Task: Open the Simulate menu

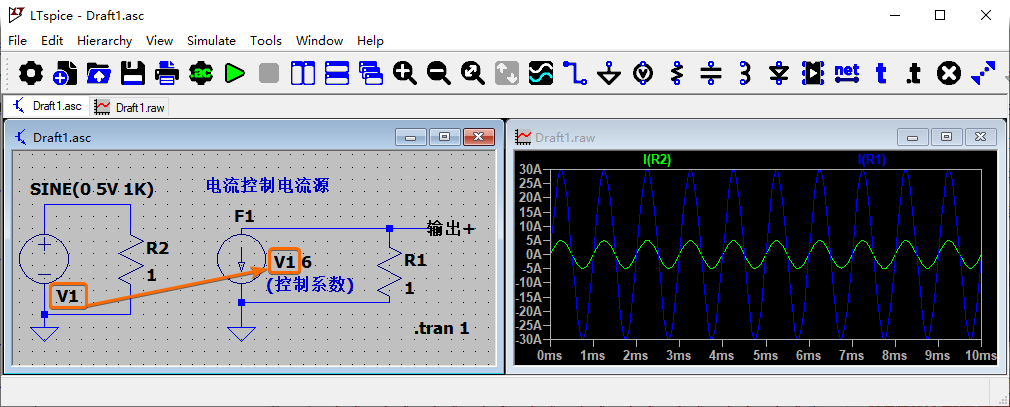Action: 211,41
